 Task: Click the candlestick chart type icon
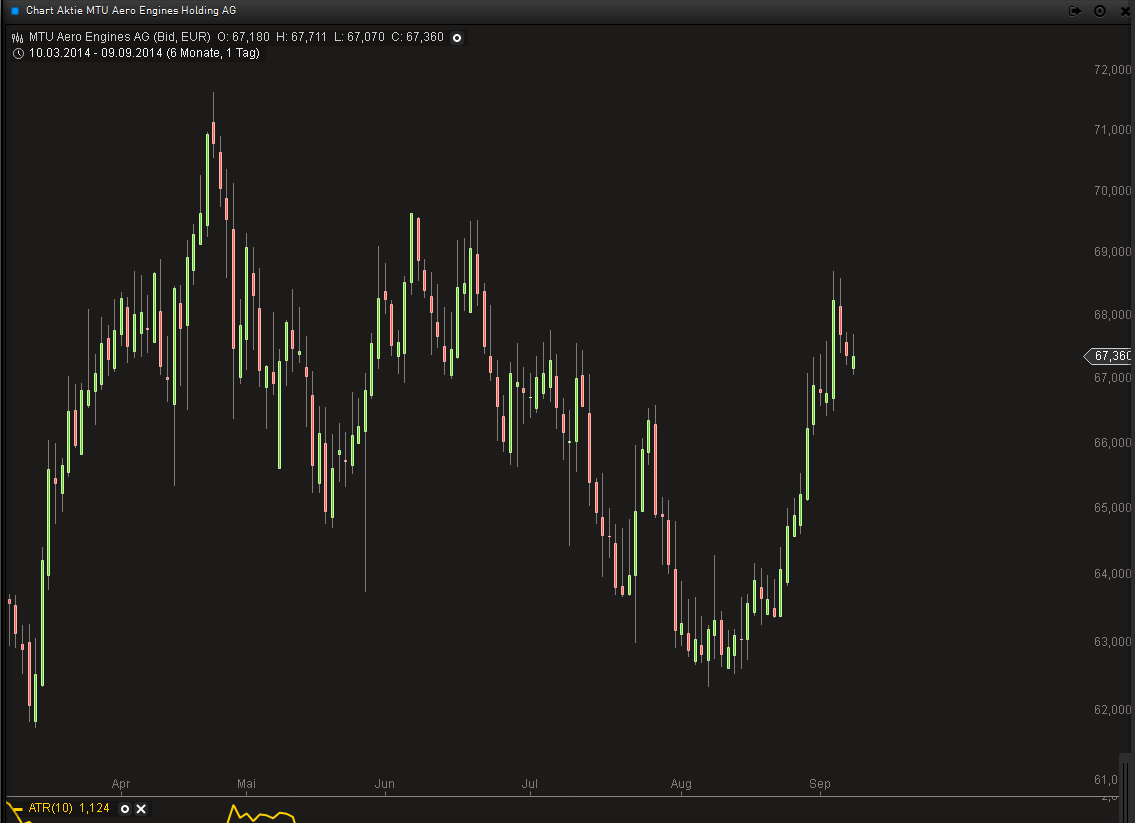[x=17, y=38]
